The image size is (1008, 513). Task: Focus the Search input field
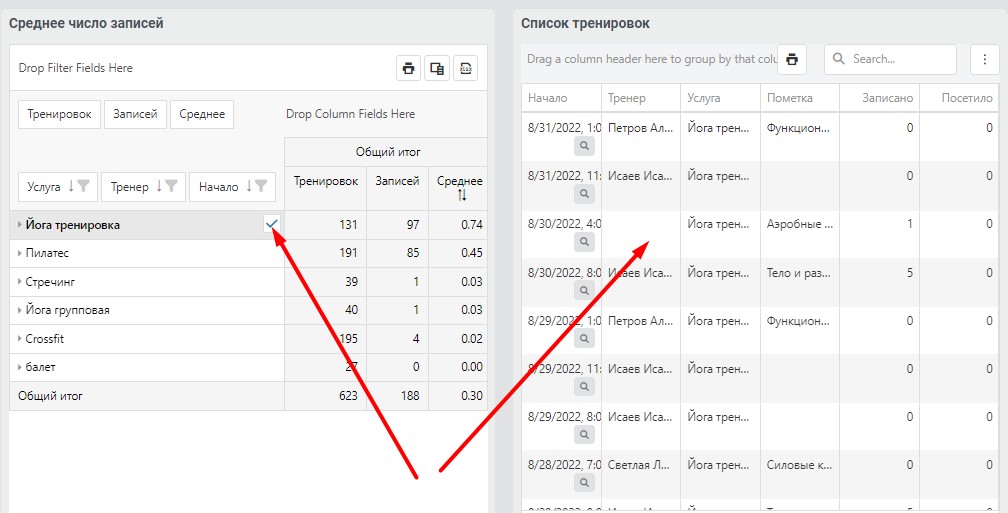pos(890,59)
